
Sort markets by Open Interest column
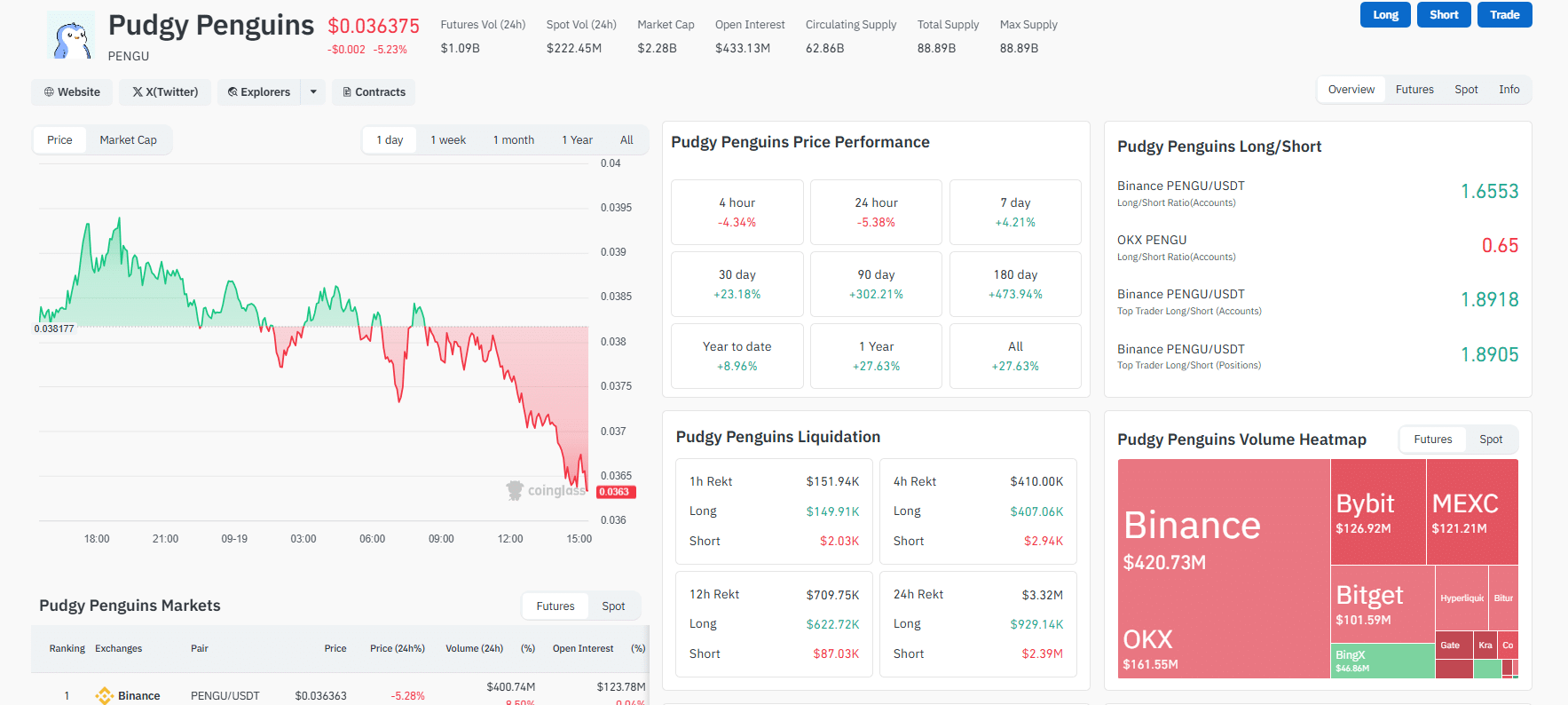click(x=583, y=649)
